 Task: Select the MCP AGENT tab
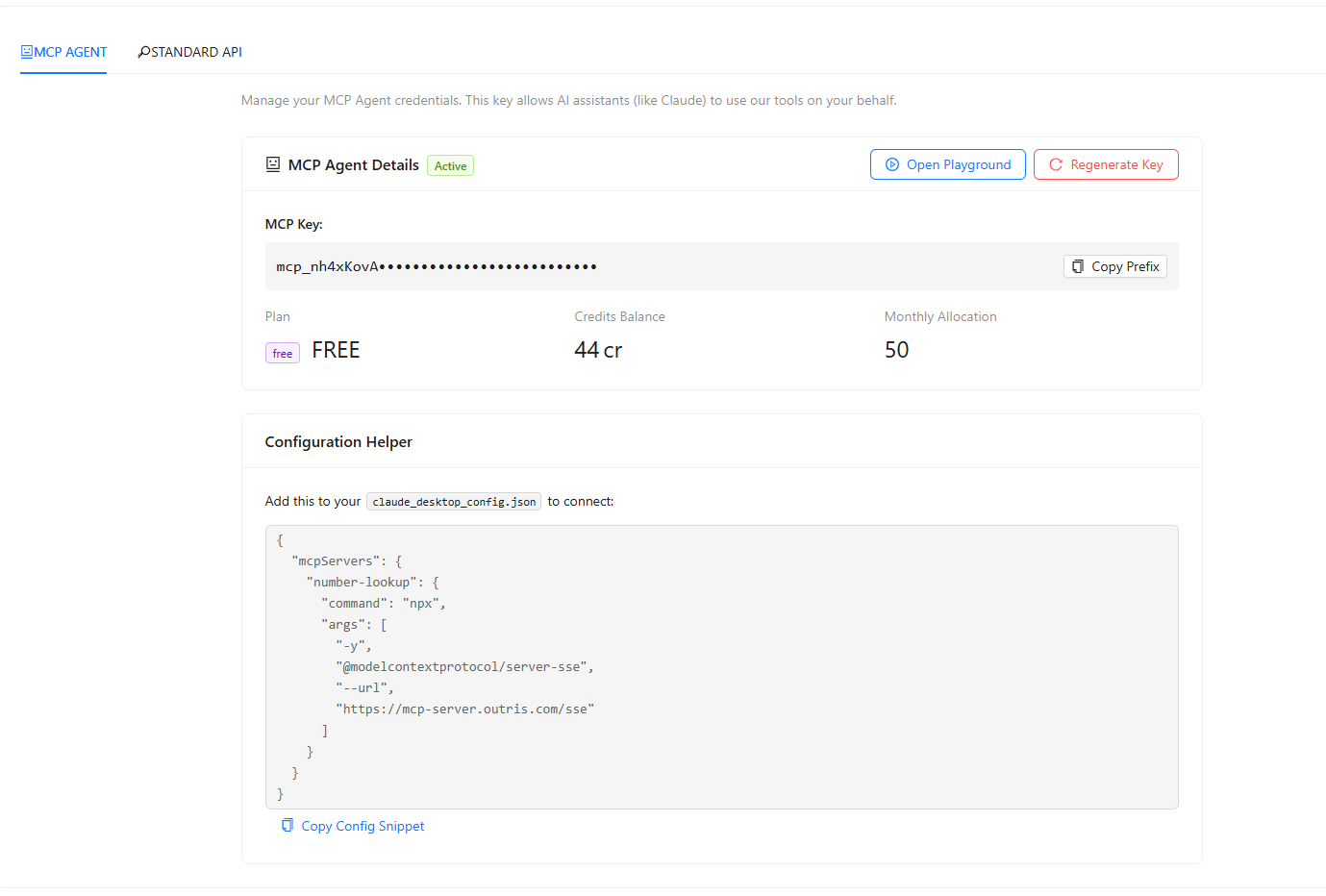63,51
